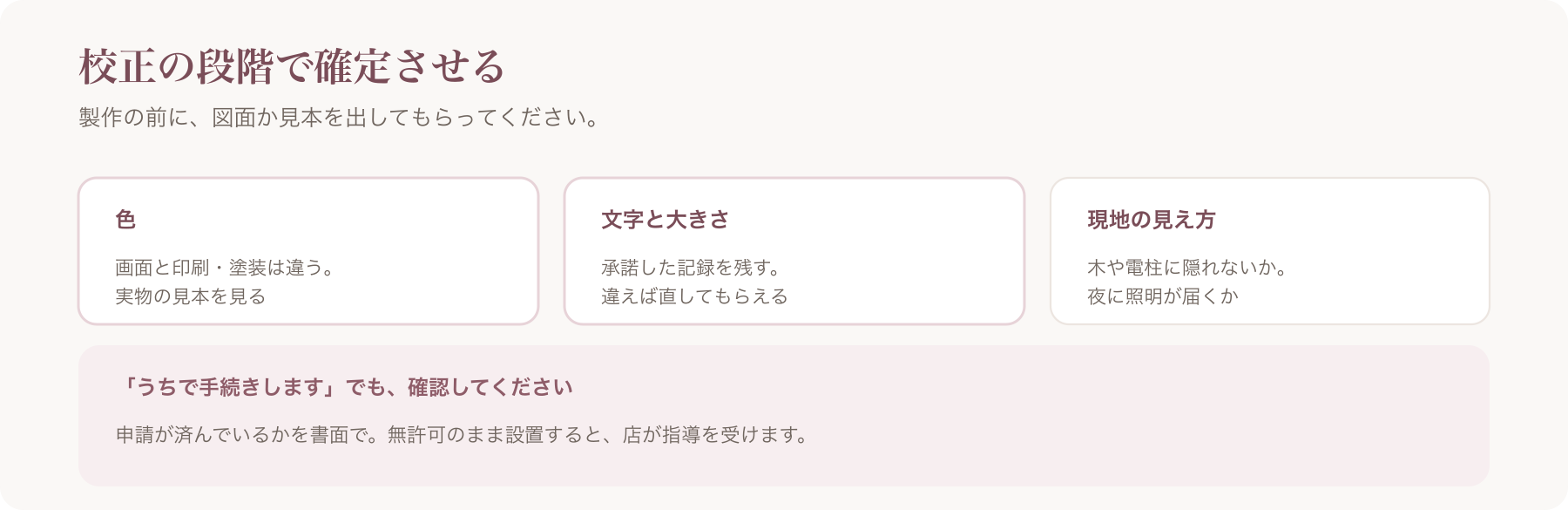The height and width of the screenshot is (510, 1568).
Task: Click text 木や電柱に隠れないか。
Action: coord(1187,268)
